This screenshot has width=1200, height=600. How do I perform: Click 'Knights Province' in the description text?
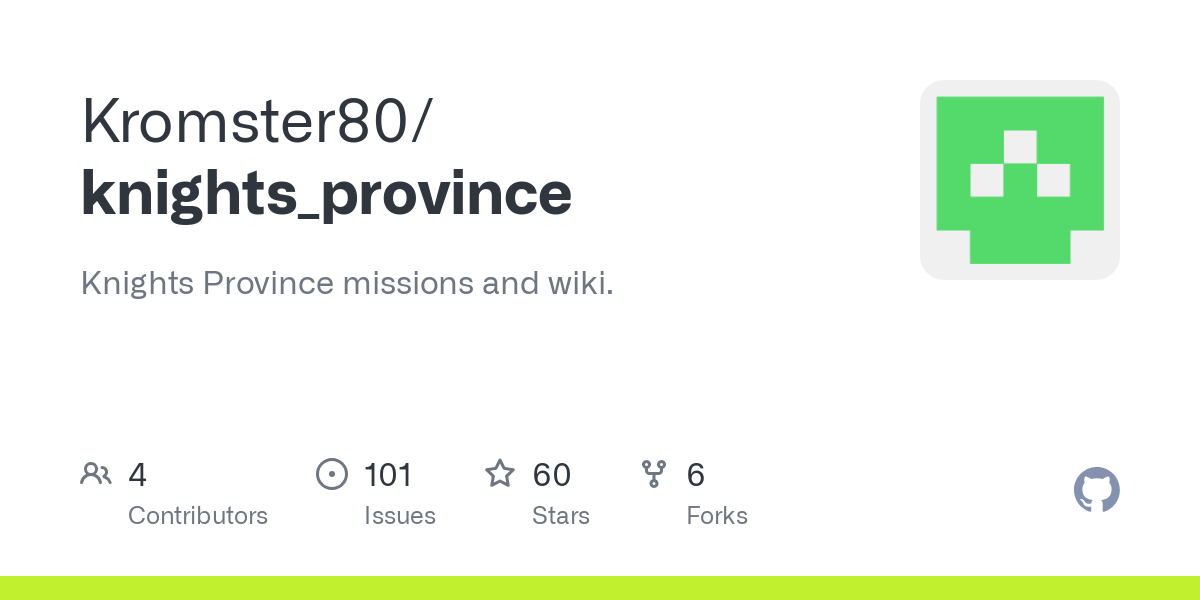tap(207, 283)
